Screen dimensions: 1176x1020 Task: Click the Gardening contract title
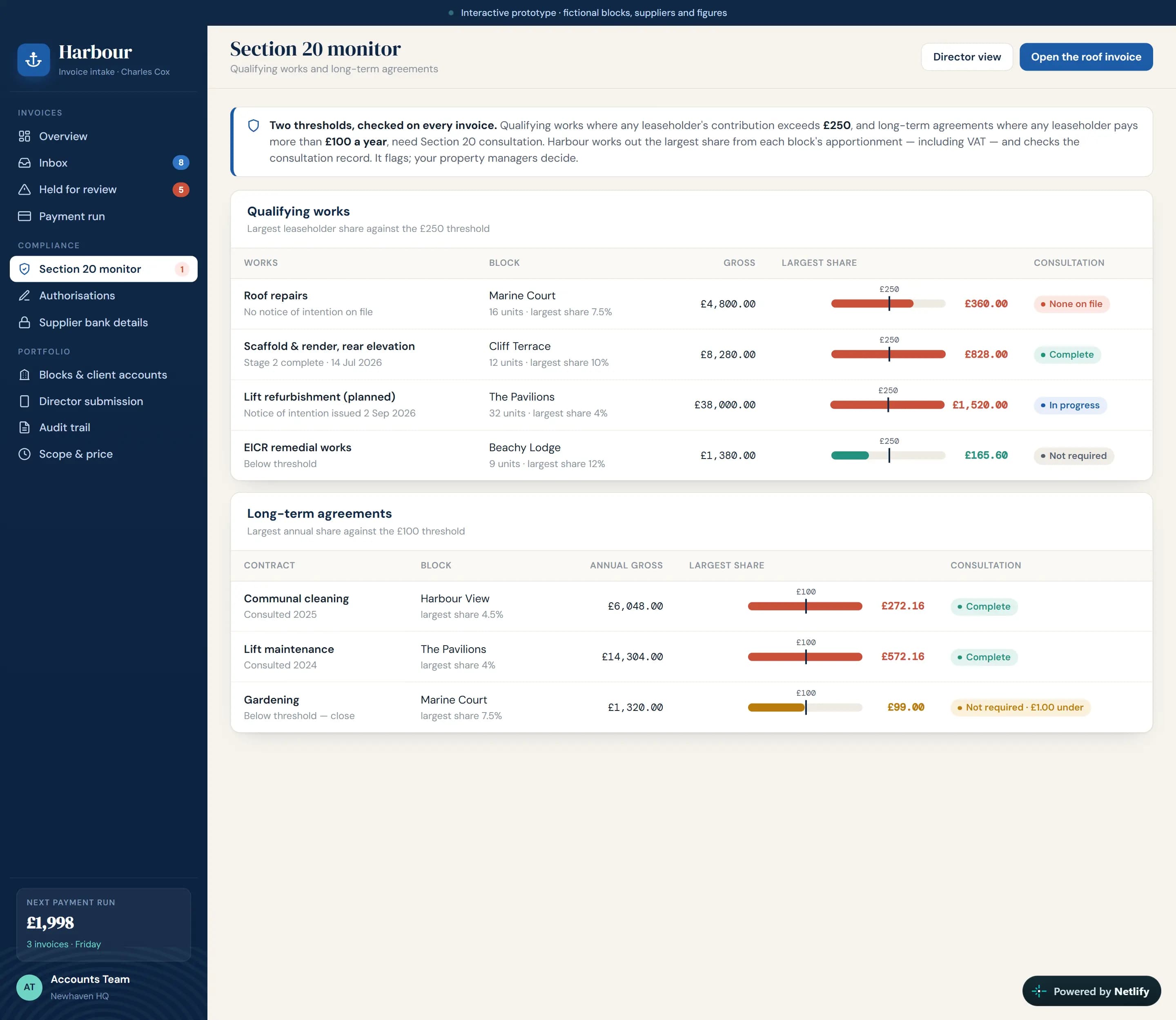(272, 699)
